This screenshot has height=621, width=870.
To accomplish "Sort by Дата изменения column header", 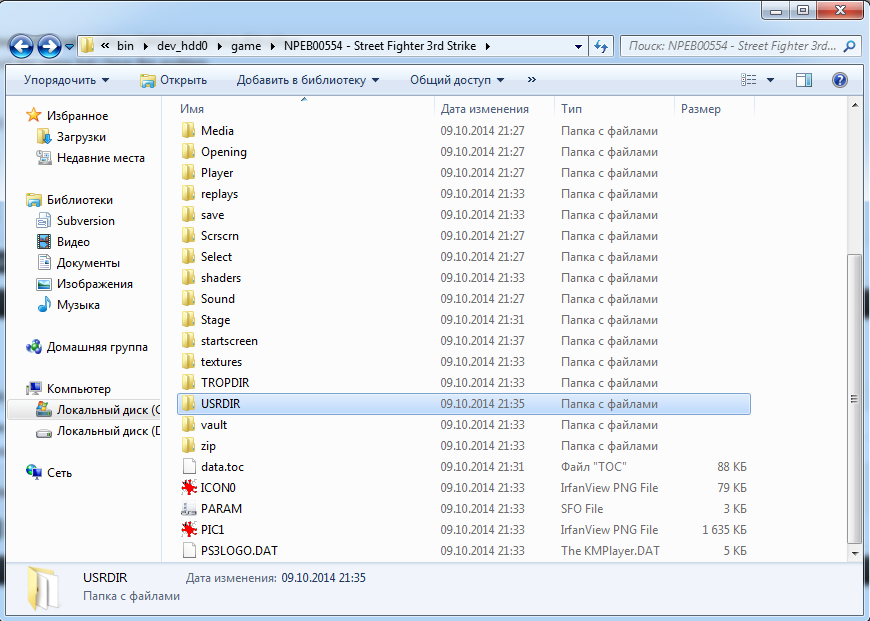I will point(484,109).
